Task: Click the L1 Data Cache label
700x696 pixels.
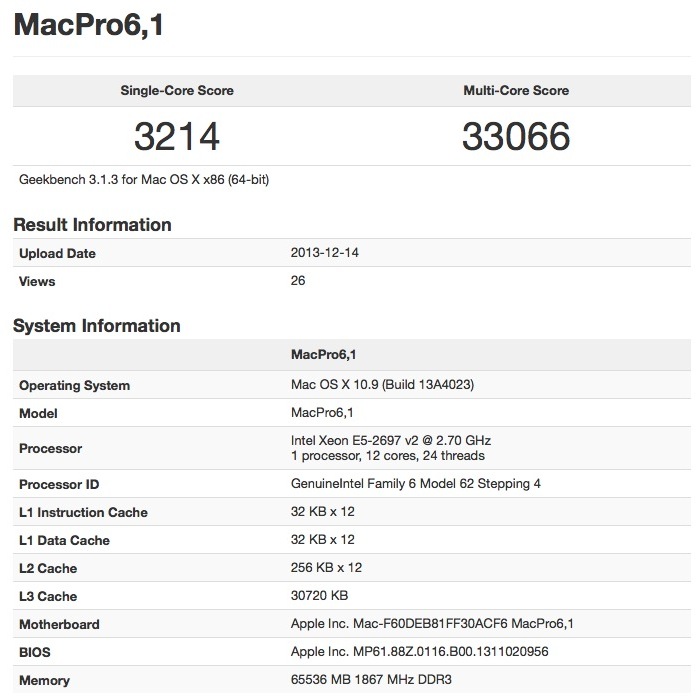Action: click(x=64, y=541)
